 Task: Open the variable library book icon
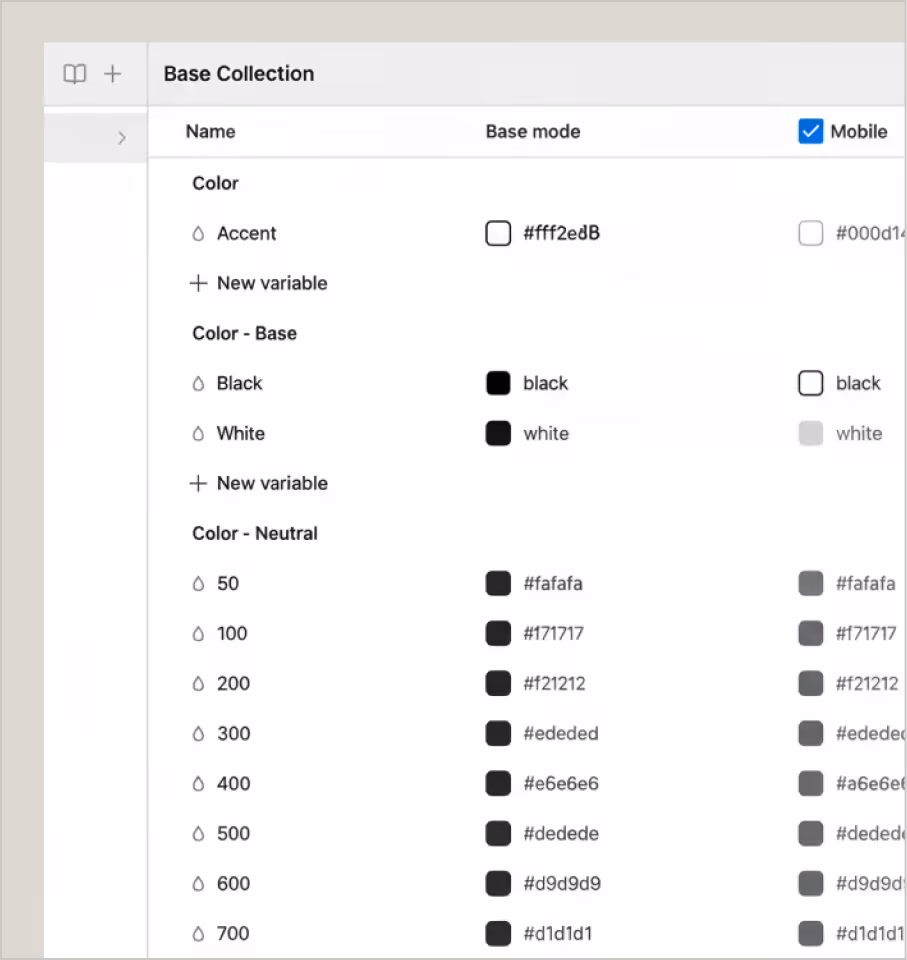[x=75, y=73]
